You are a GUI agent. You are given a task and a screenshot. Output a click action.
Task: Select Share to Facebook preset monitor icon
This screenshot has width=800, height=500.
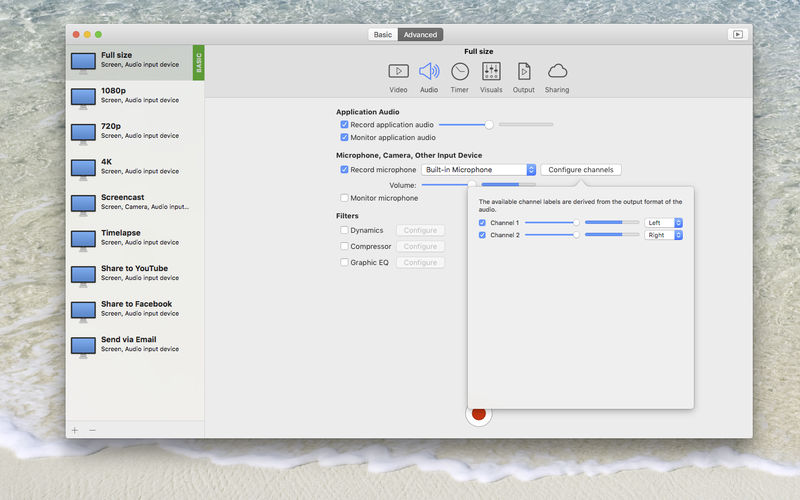[x=83, y=311]
